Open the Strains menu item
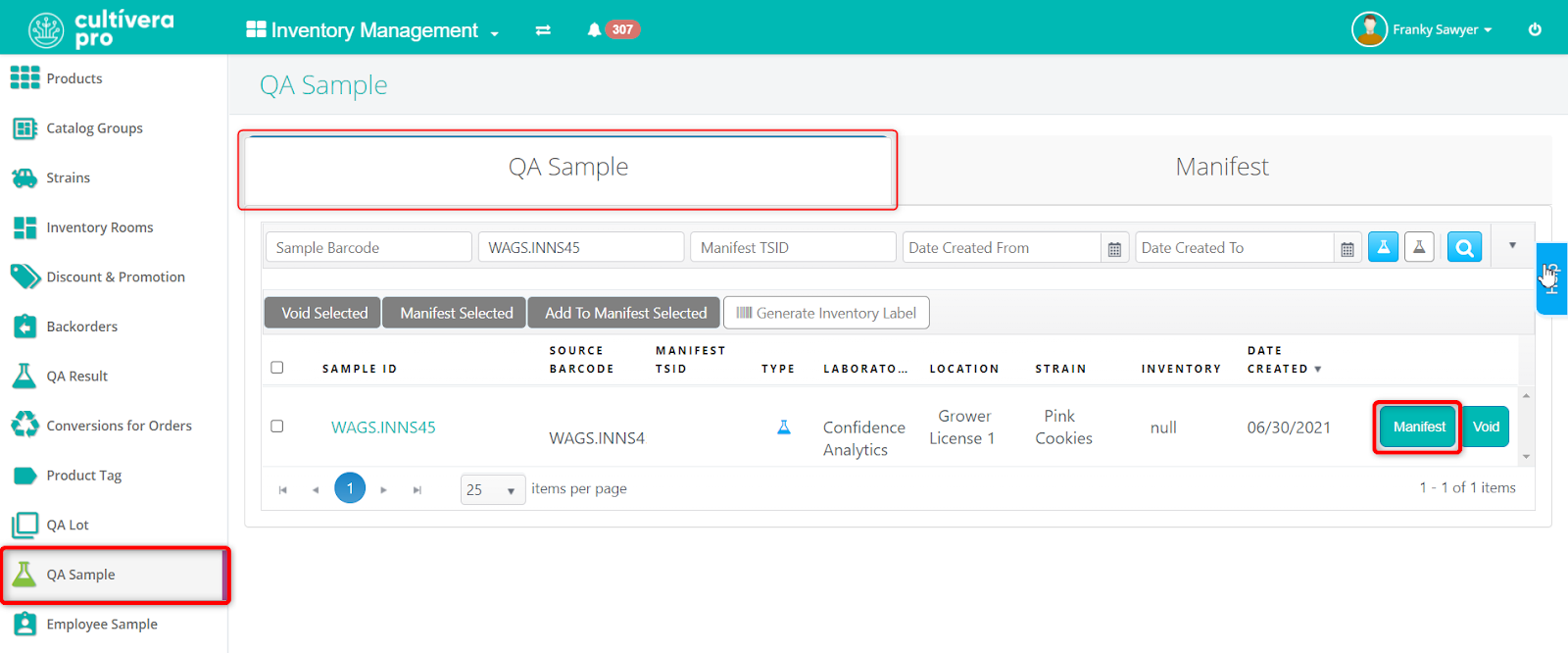This screenshot has width=1568, height=653. [x=68, y=177]
